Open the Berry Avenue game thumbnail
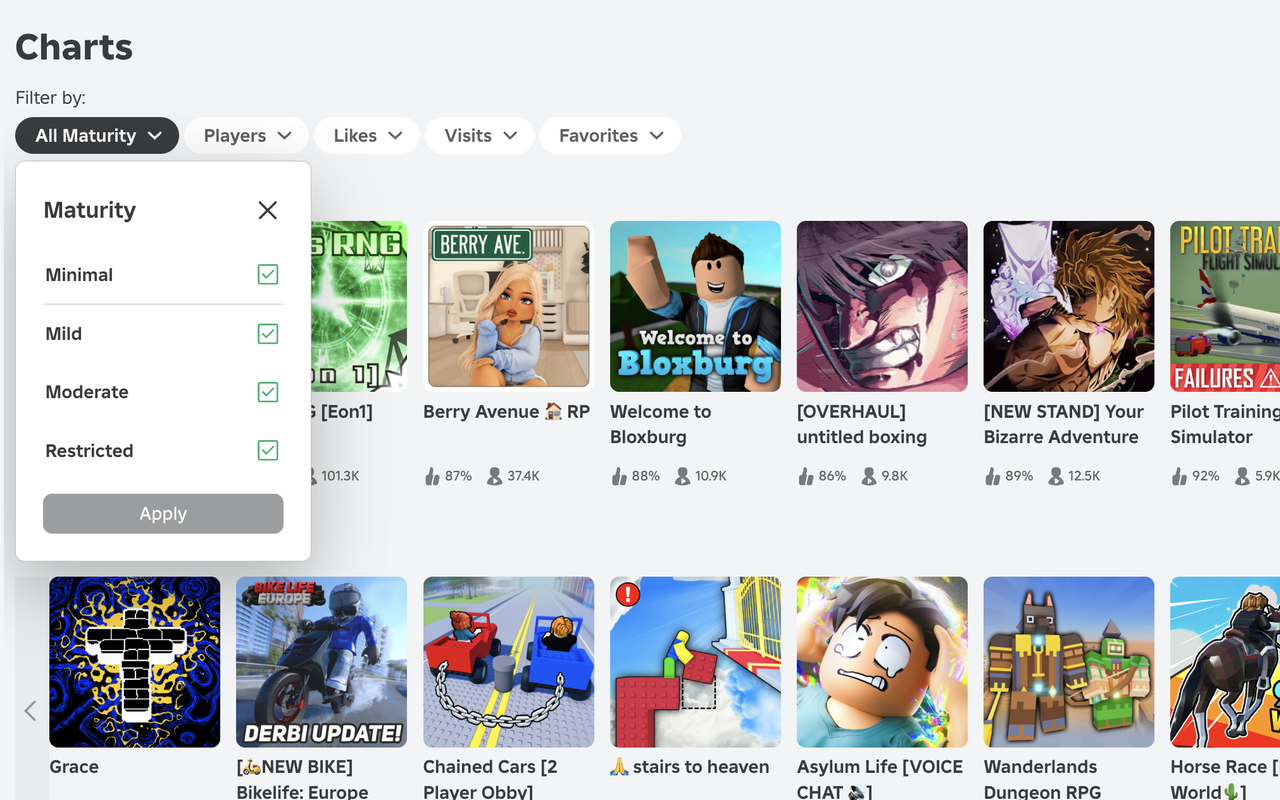This screenshot has width=1280, height=800. pos(508,306)
